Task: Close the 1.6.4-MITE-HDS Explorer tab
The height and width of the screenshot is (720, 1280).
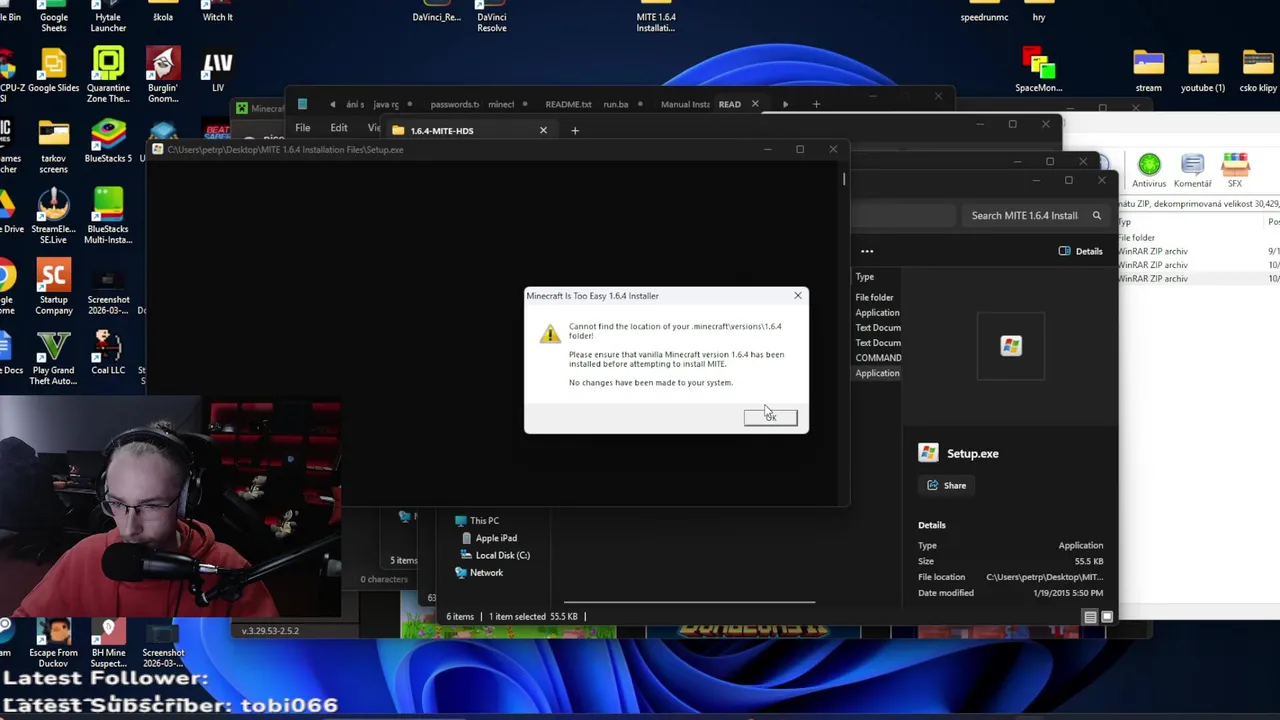Action: click(x=543, y=130)
